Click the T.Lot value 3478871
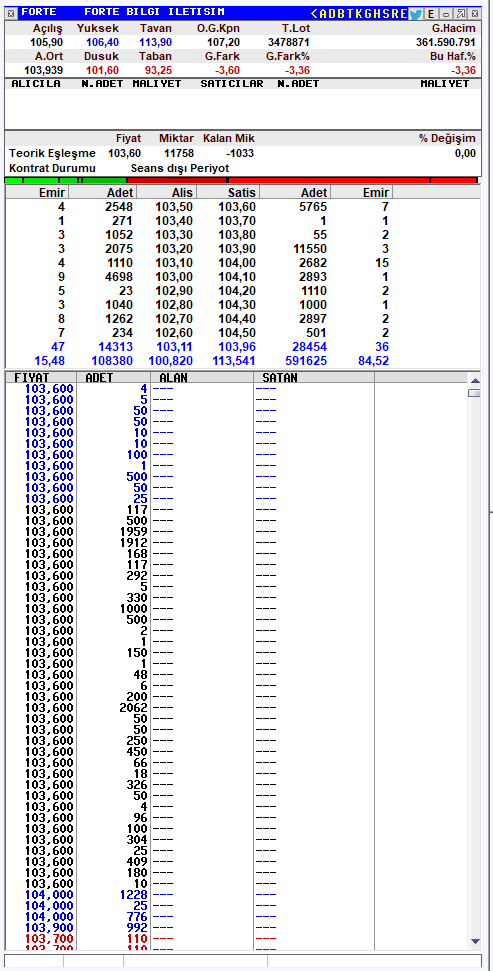This screenshot has height=971, width=493. tap(289, 42)
